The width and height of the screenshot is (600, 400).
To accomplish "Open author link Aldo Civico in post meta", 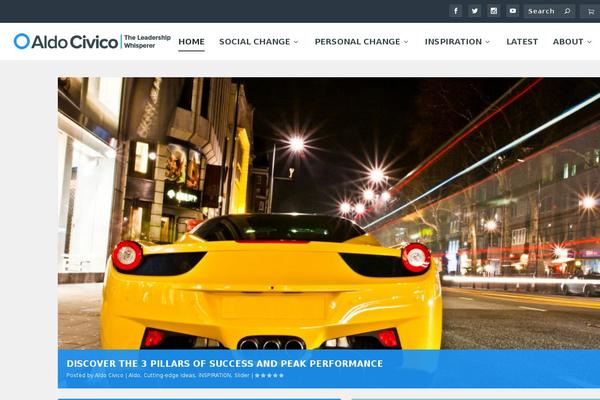I will pyautogui.click(x=109, y=375).
